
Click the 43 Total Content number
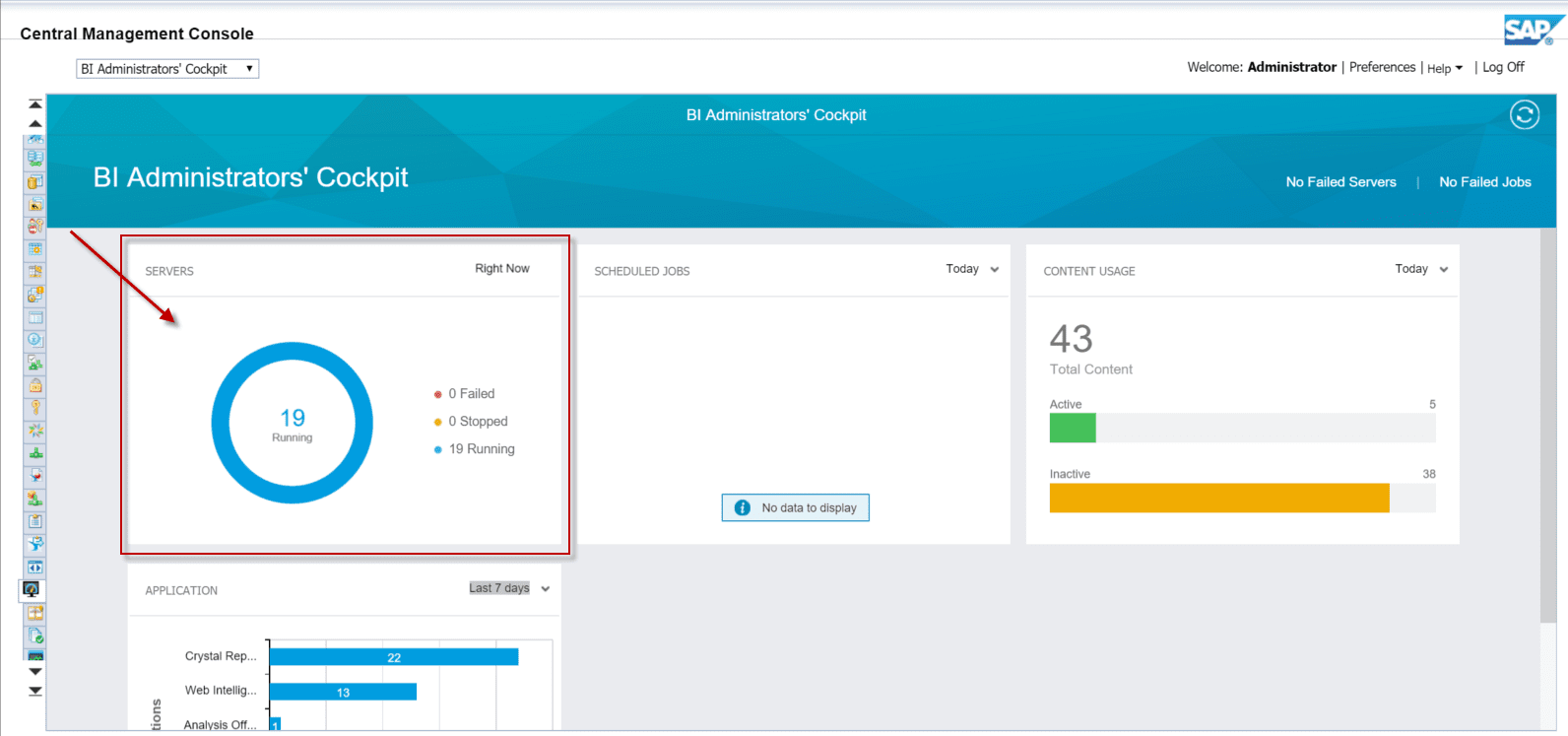coord(1071,339)
